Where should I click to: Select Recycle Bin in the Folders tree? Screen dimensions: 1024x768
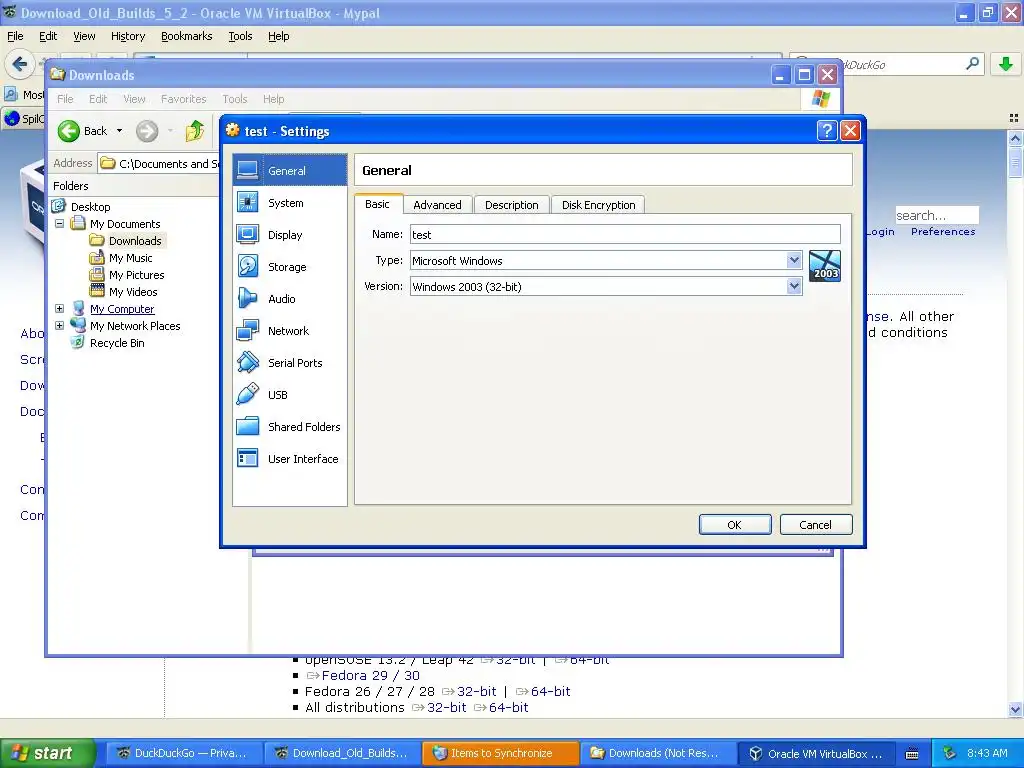point(117,343)
